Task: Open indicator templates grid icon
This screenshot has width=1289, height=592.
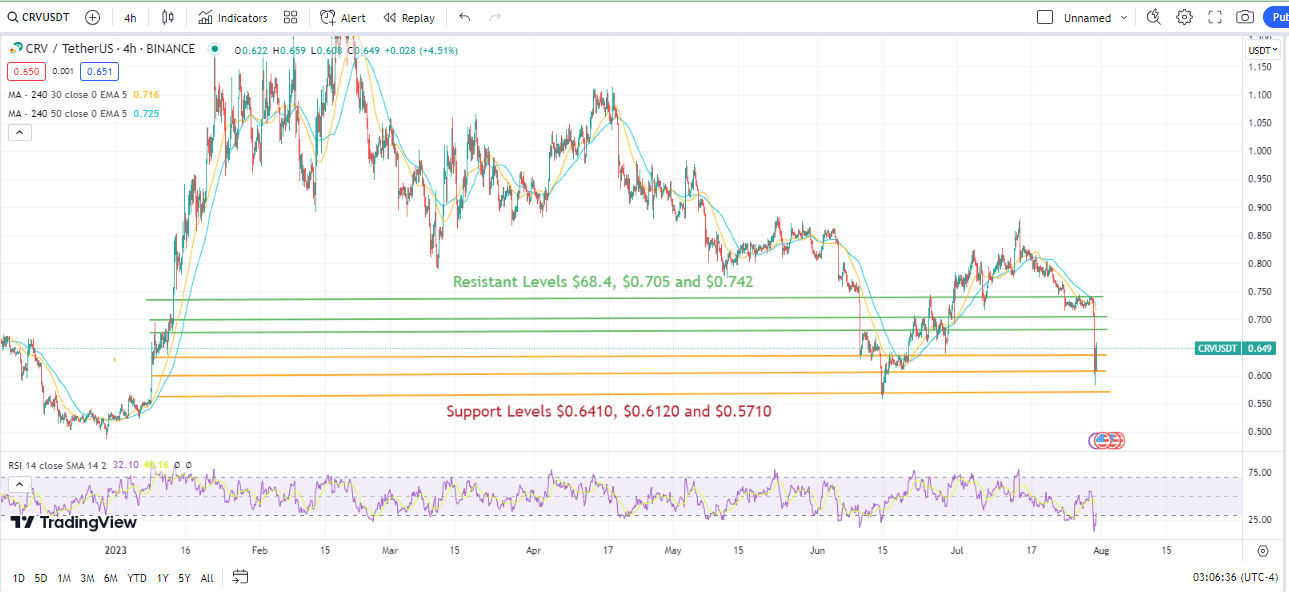Action: pos(291,17)
